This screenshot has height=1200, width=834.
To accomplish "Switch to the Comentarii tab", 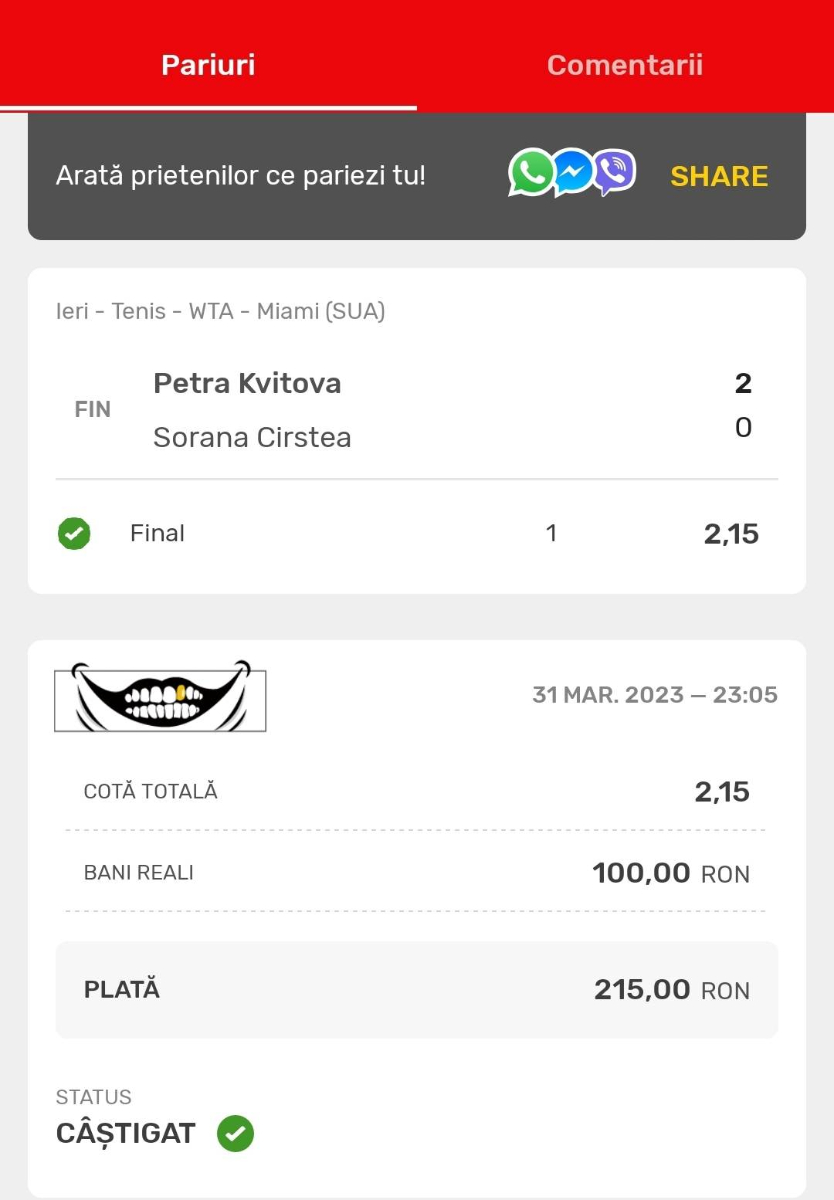I will (x=625, y=65).
